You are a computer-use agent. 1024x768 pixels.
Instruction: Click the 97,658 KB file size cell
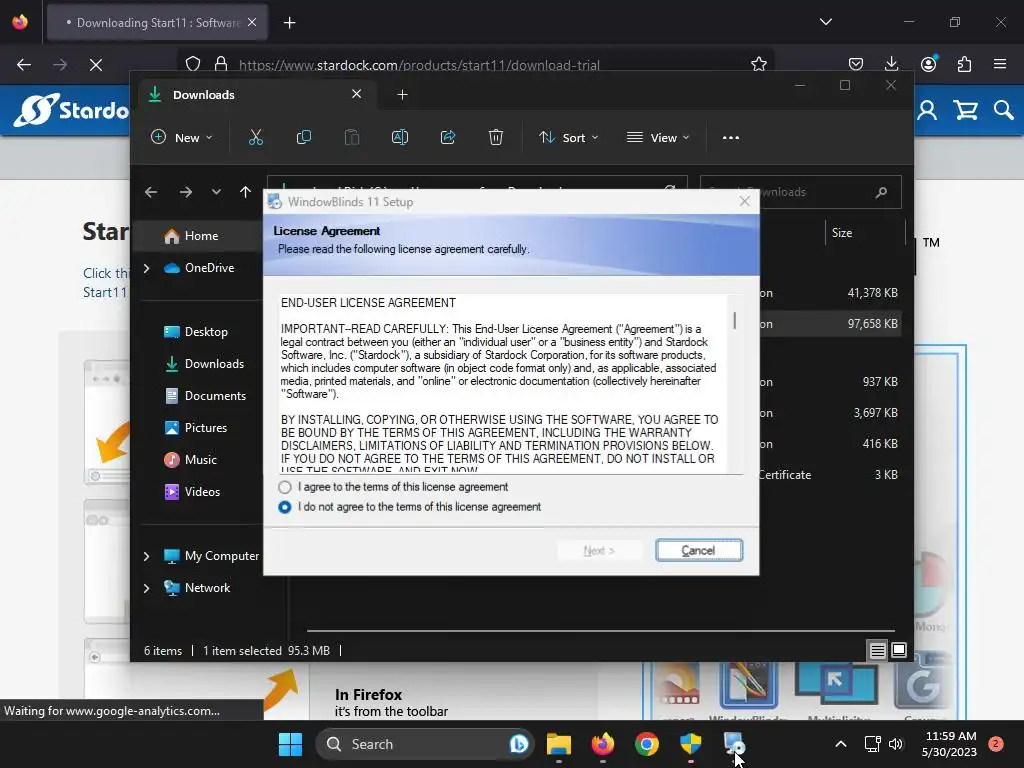click(872, 324)
